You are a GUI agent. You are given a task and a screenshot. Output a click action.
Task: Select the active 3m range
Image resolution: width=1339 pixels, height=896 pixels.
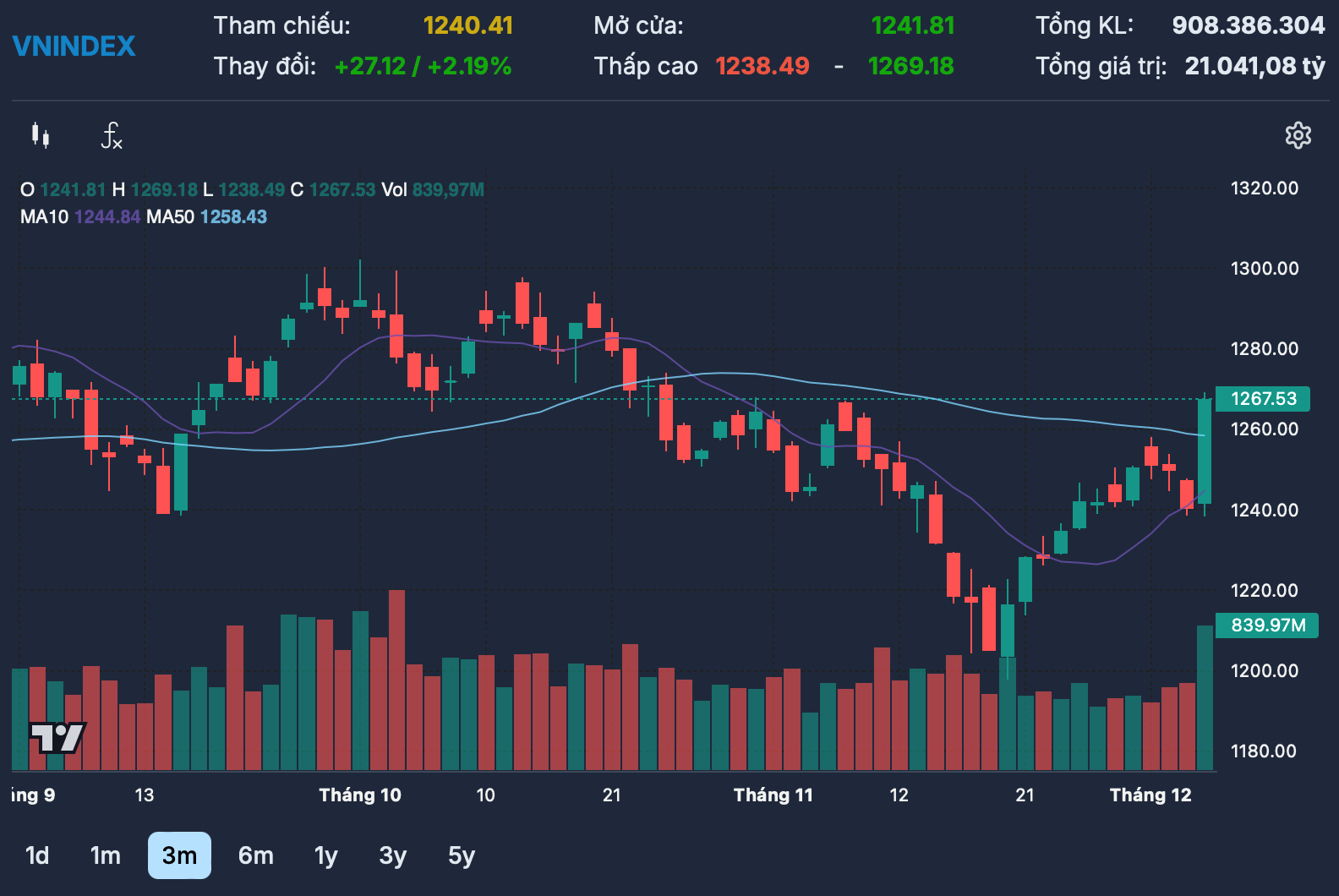179,855
